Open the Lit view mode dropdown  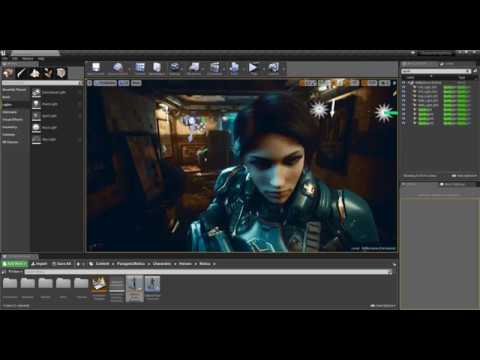pos(124,83)
